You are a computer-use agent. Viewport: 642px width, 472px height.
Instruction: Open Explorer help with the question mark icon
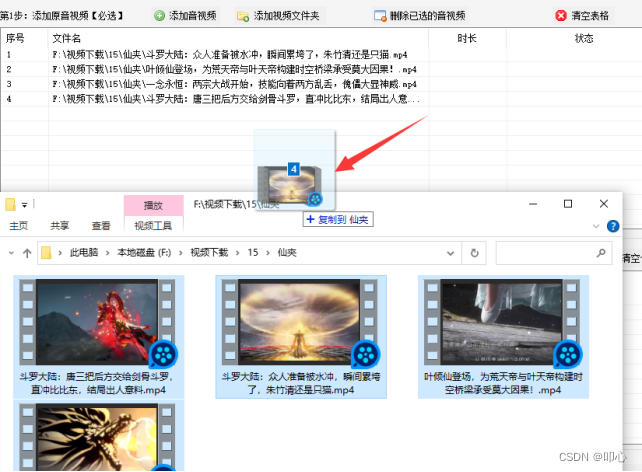[613, 226]
